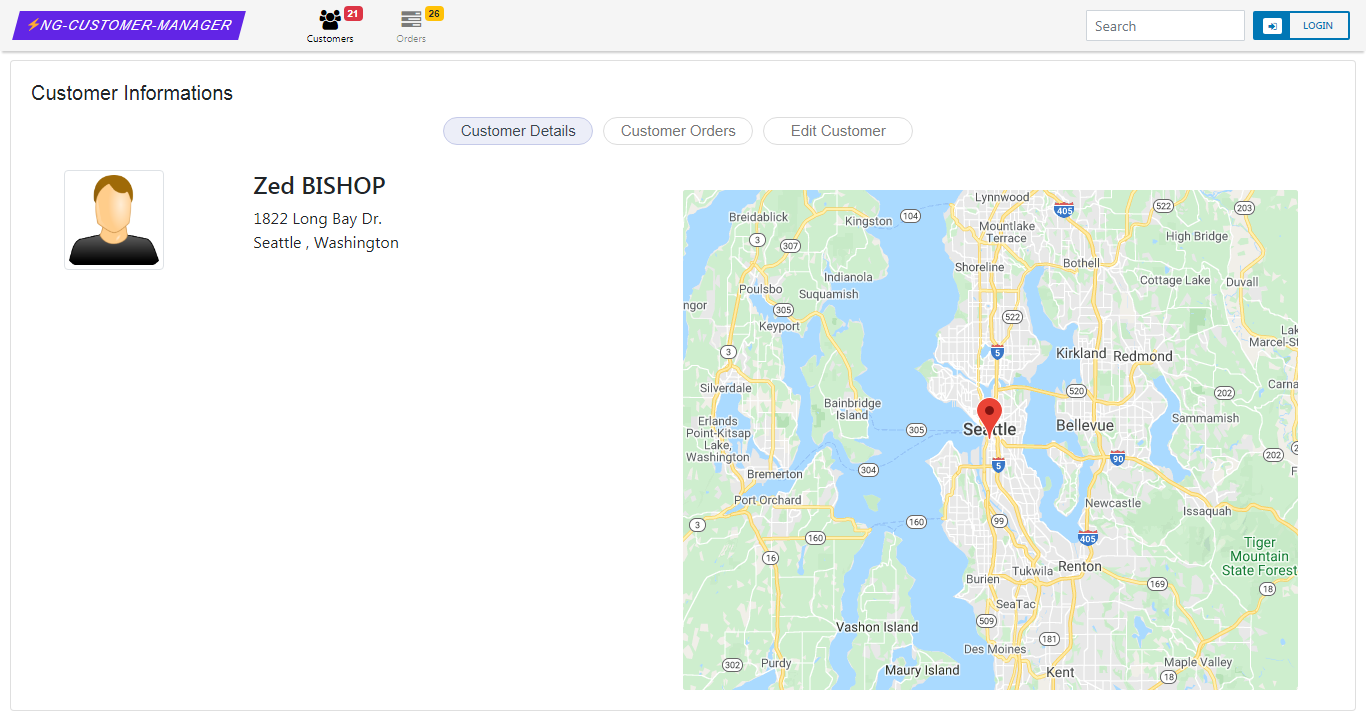Viewport: 1366px width, 726px height.
Task: Click the Orders label under the icon
Action: click(411, 39)
